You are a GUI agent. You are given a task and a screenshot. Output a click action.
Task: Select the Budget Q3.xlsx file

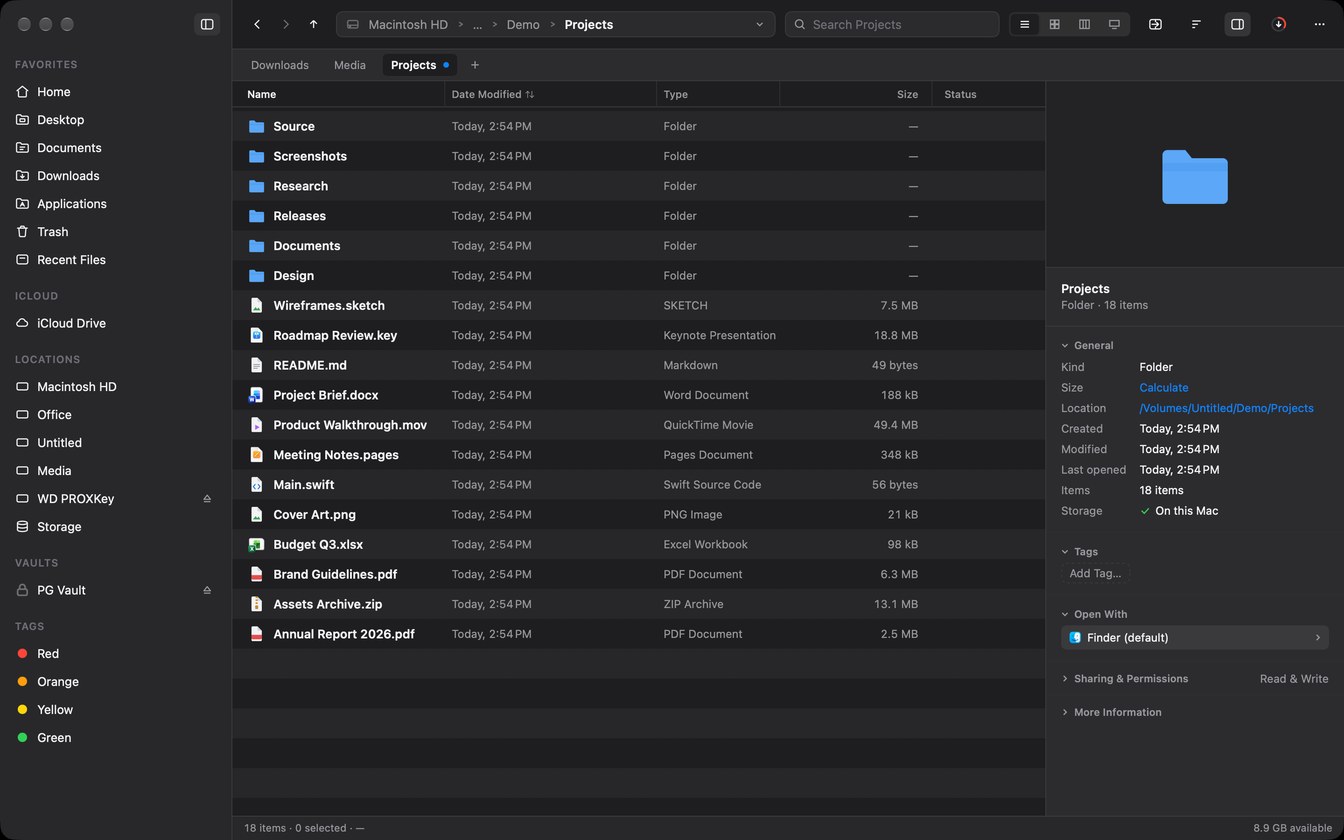point(639,544)
